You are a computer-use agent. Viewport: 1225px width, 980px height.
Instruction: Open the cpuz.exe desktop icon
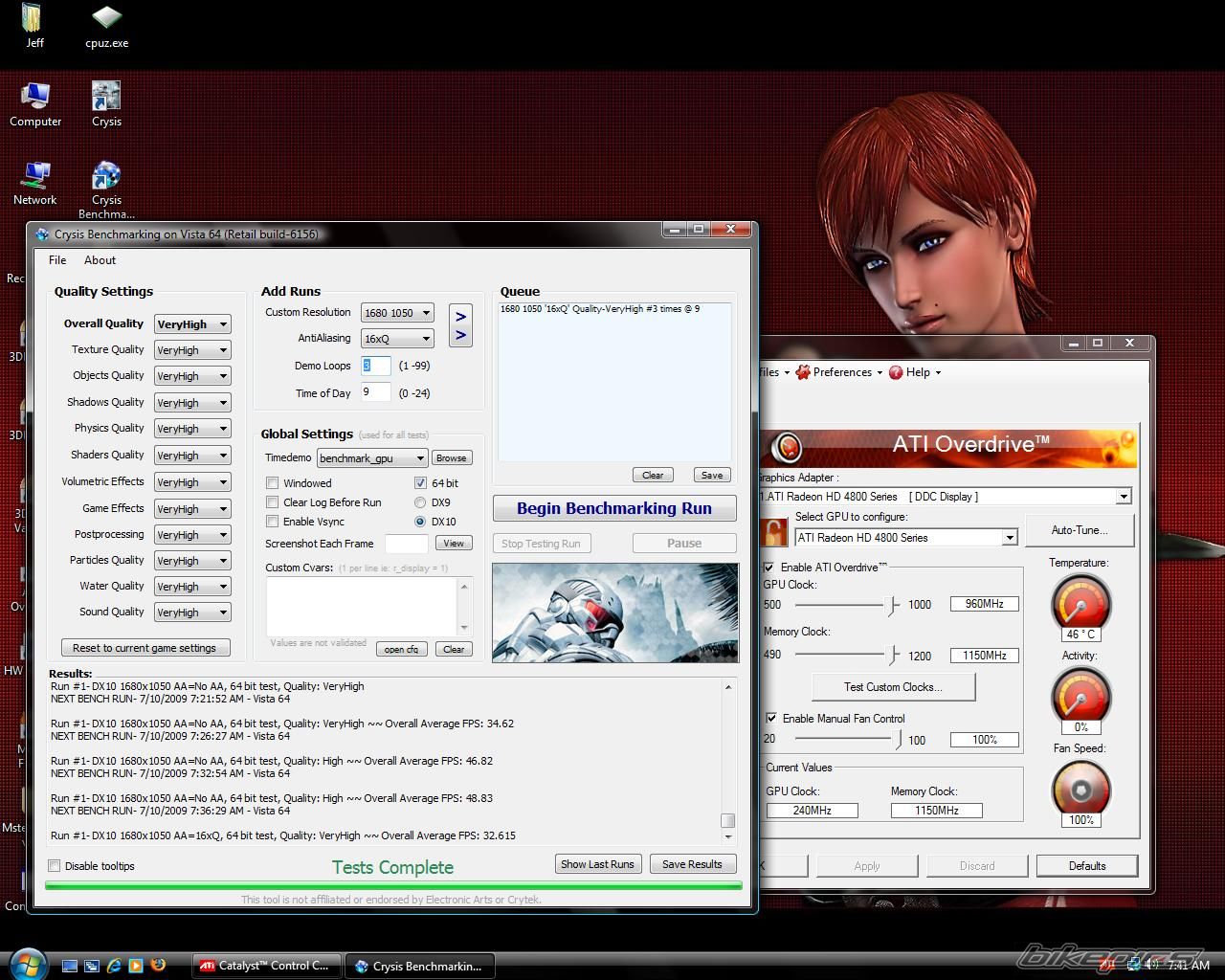tap(106, 20)
